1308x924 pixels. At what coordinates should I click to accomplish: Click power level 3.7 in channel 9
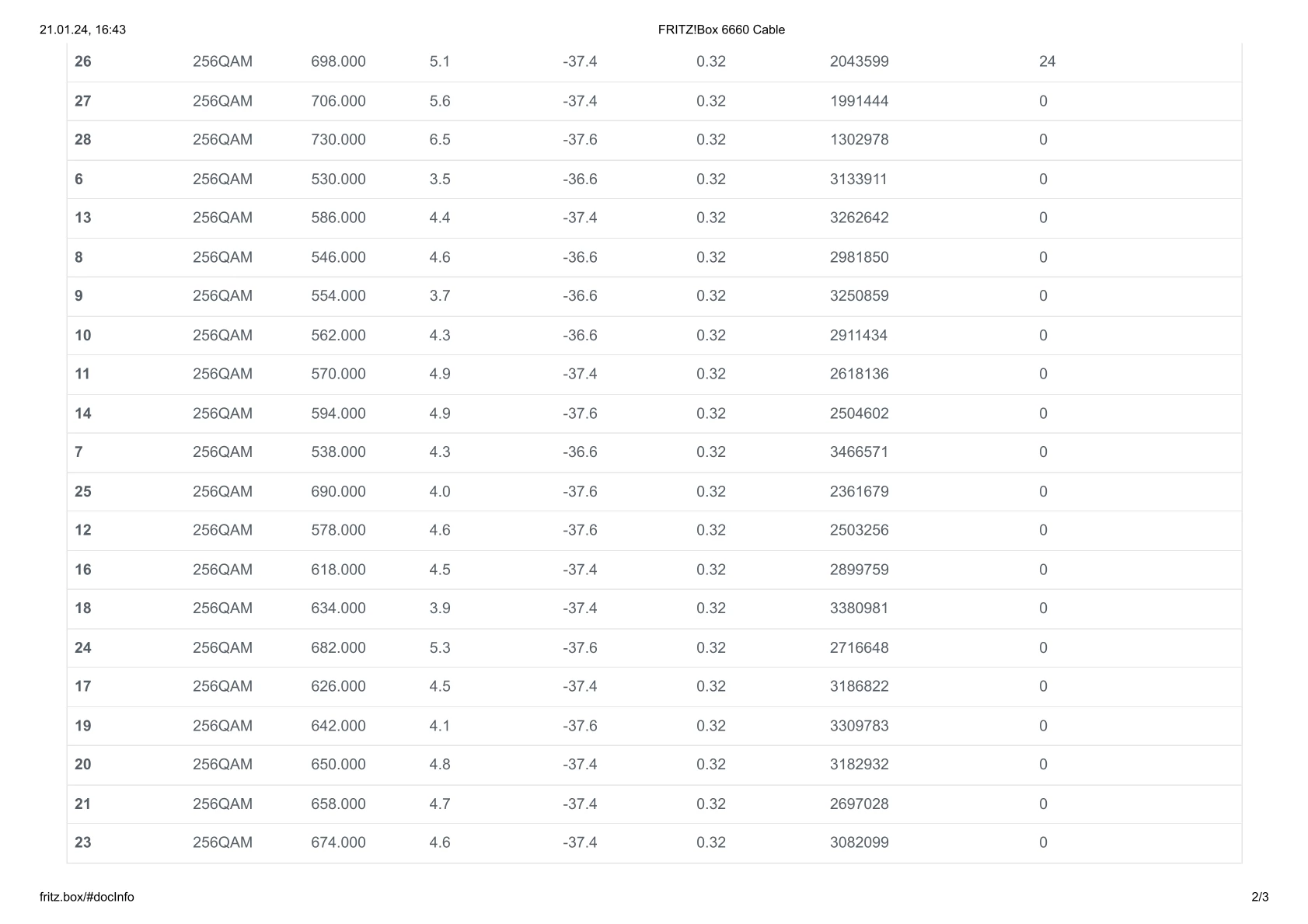(440, 296)
